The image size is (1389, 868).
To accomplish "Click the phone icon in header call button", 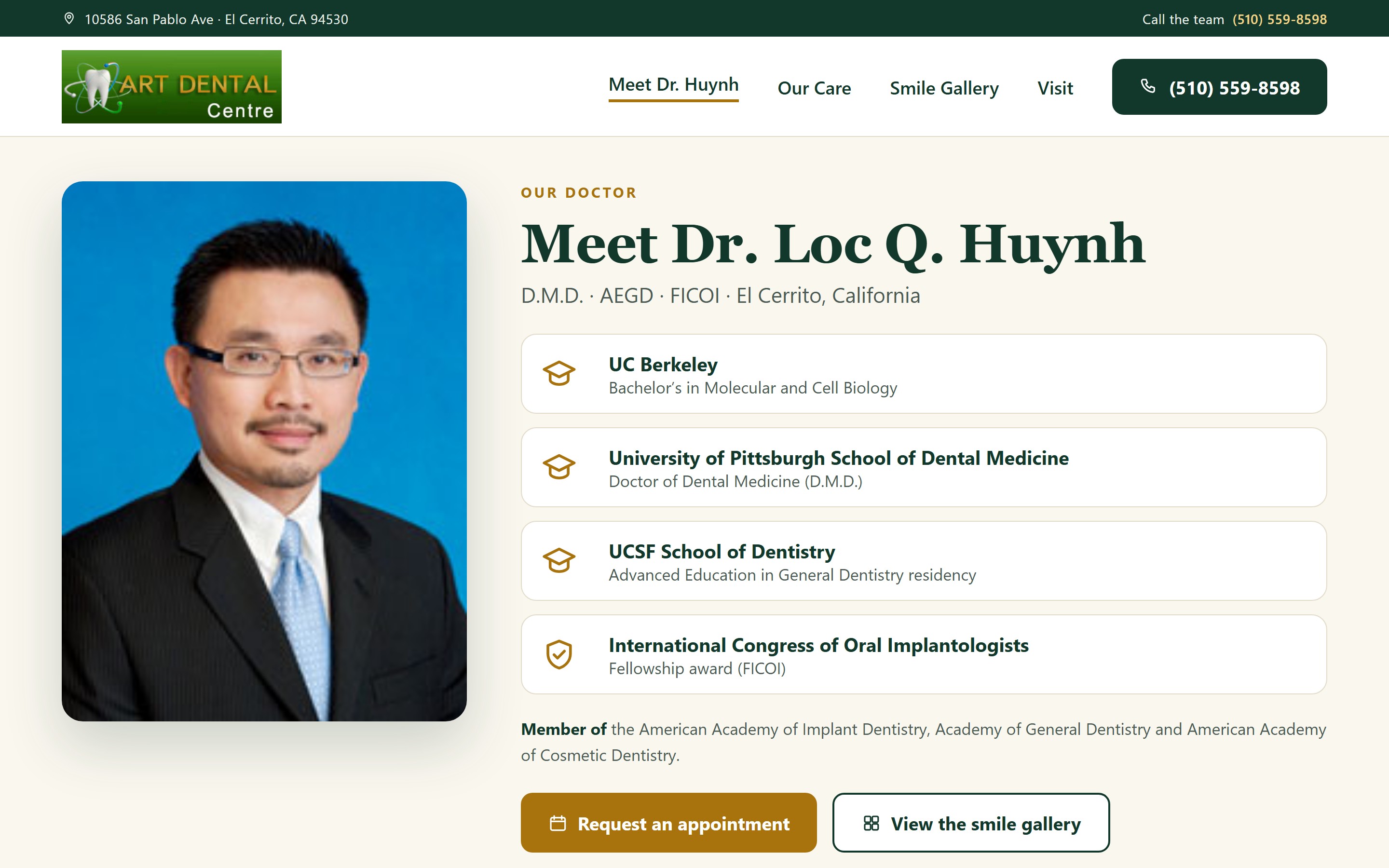I will (x=1147, y=86).
